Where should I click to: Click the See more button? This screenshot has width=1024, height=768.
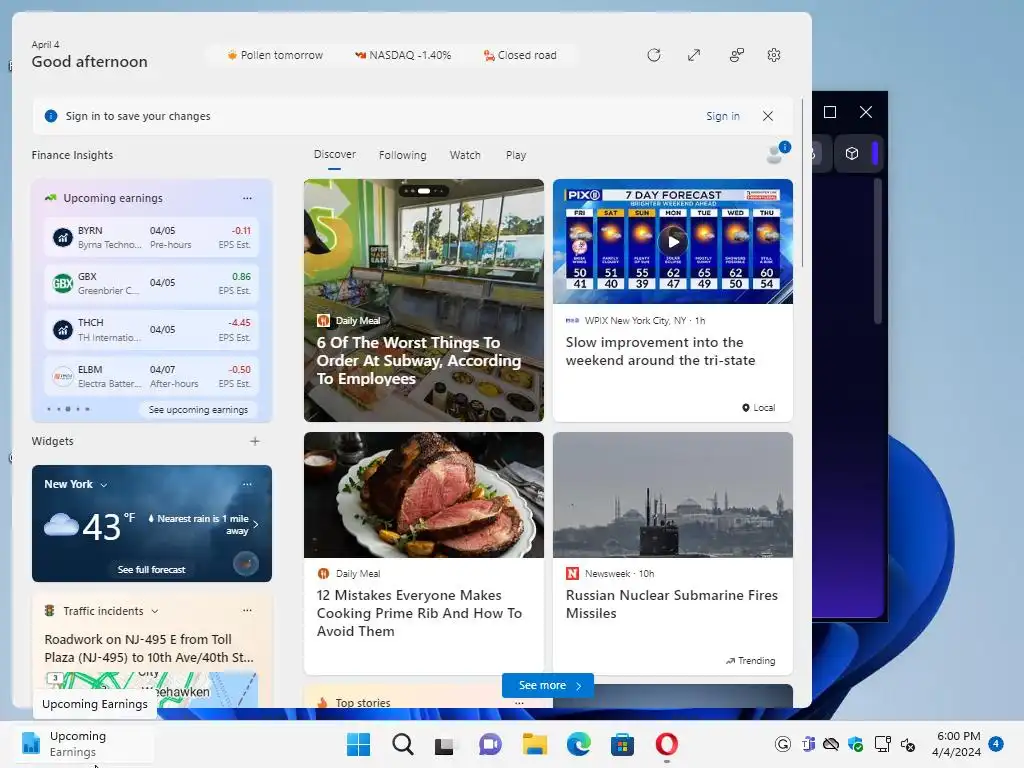(x=548, y=685)
